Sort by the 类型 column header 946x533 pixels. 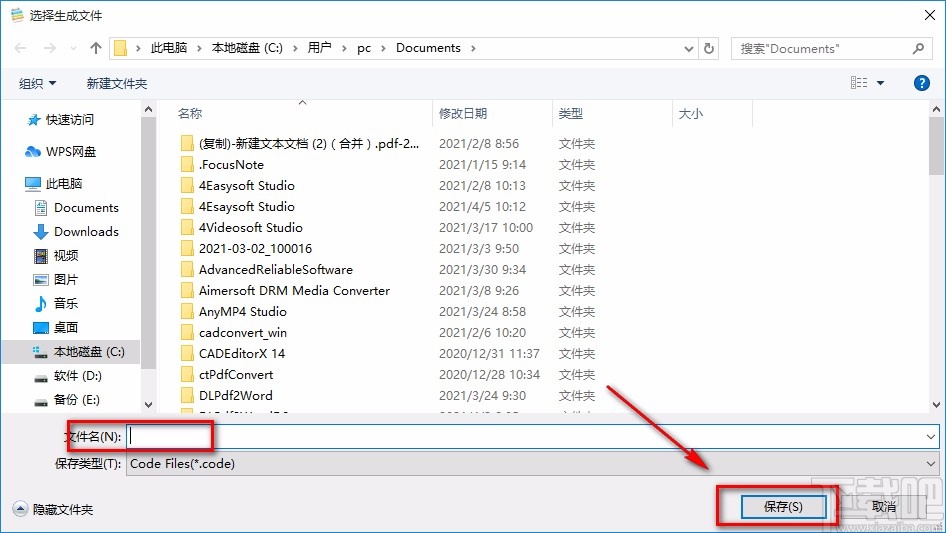571,113
